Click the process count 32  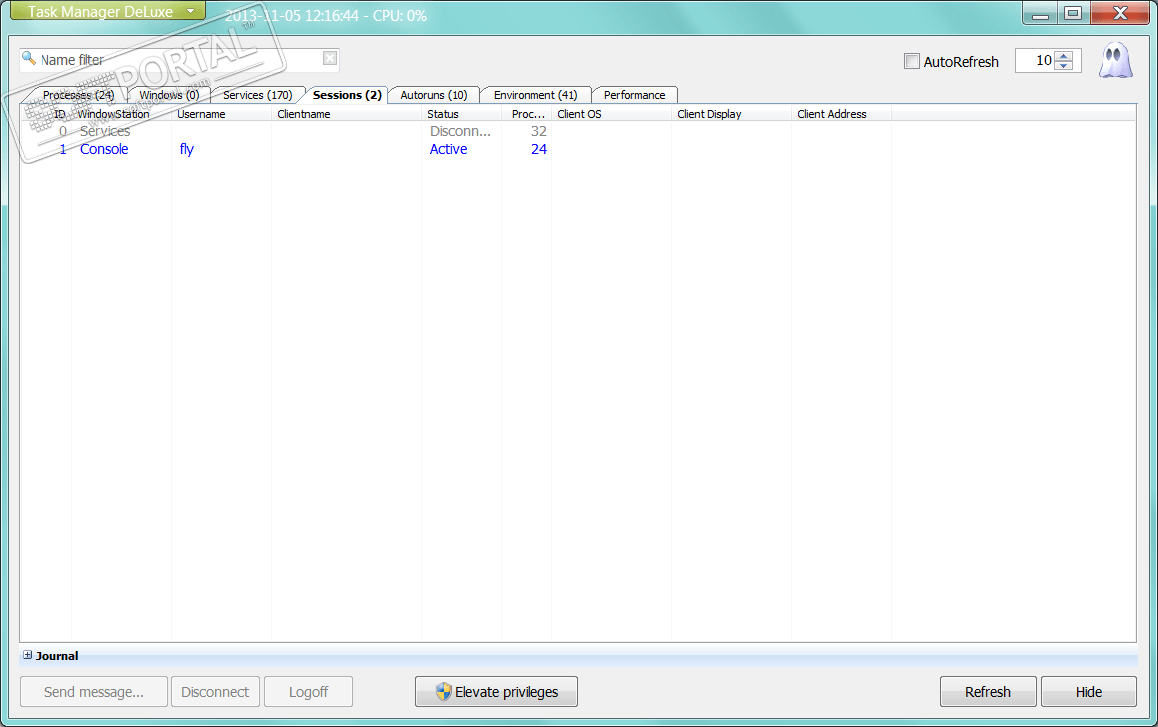click(539, 131)
